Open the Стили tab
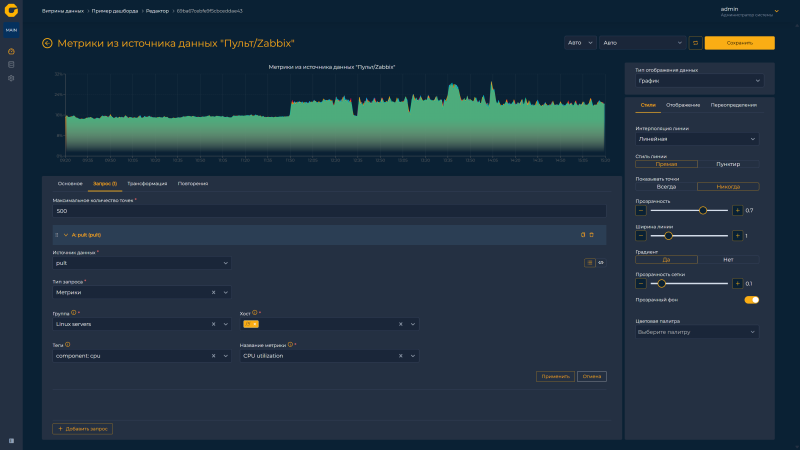 (648, 105)
